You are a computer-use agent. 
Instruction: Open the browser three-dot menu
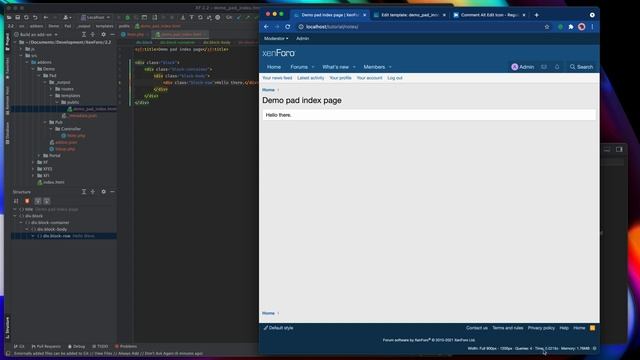(x=592, y=27)
